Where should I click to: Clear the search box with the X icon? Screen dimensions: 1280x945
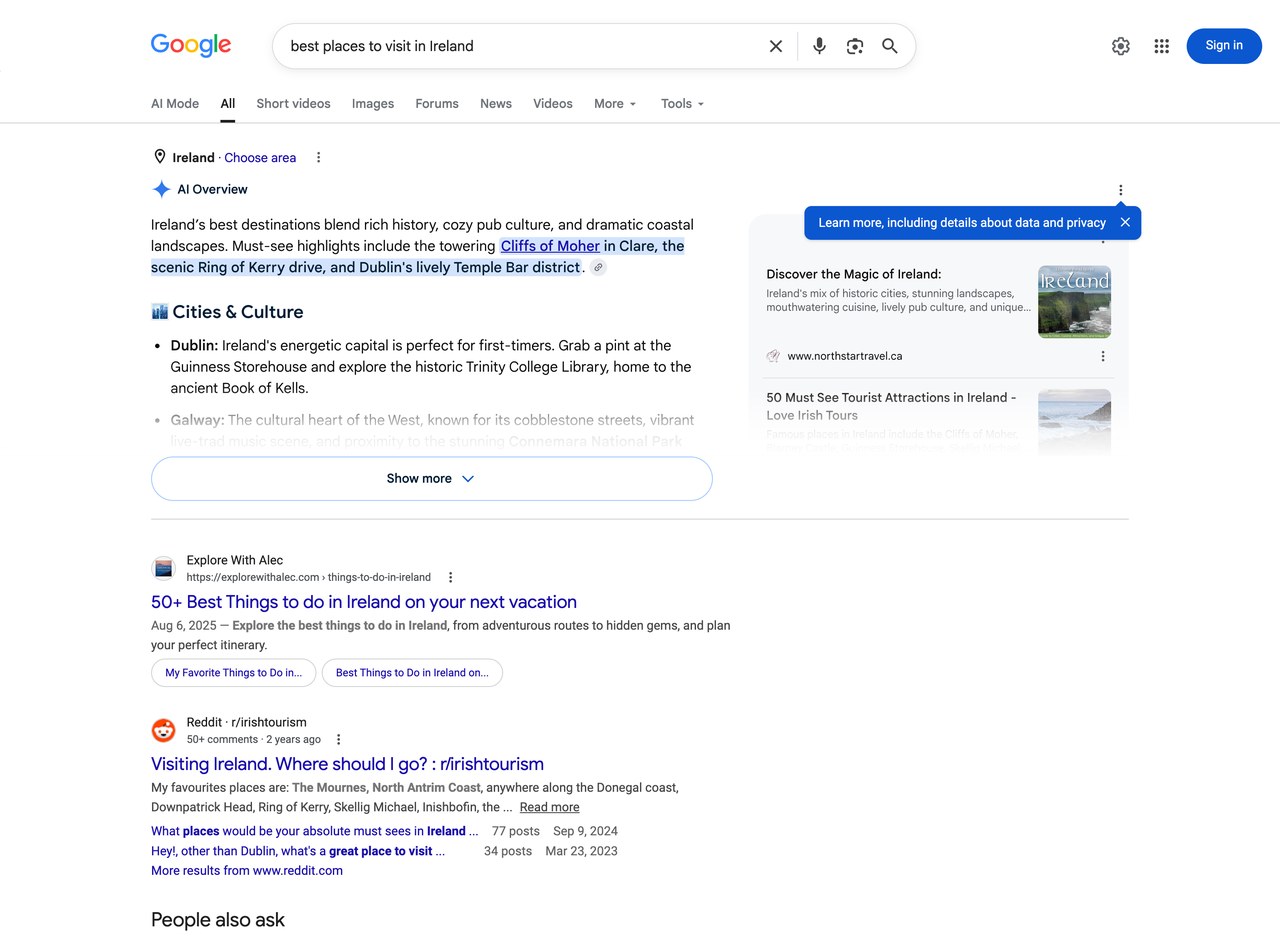click(x=775, y=46)
